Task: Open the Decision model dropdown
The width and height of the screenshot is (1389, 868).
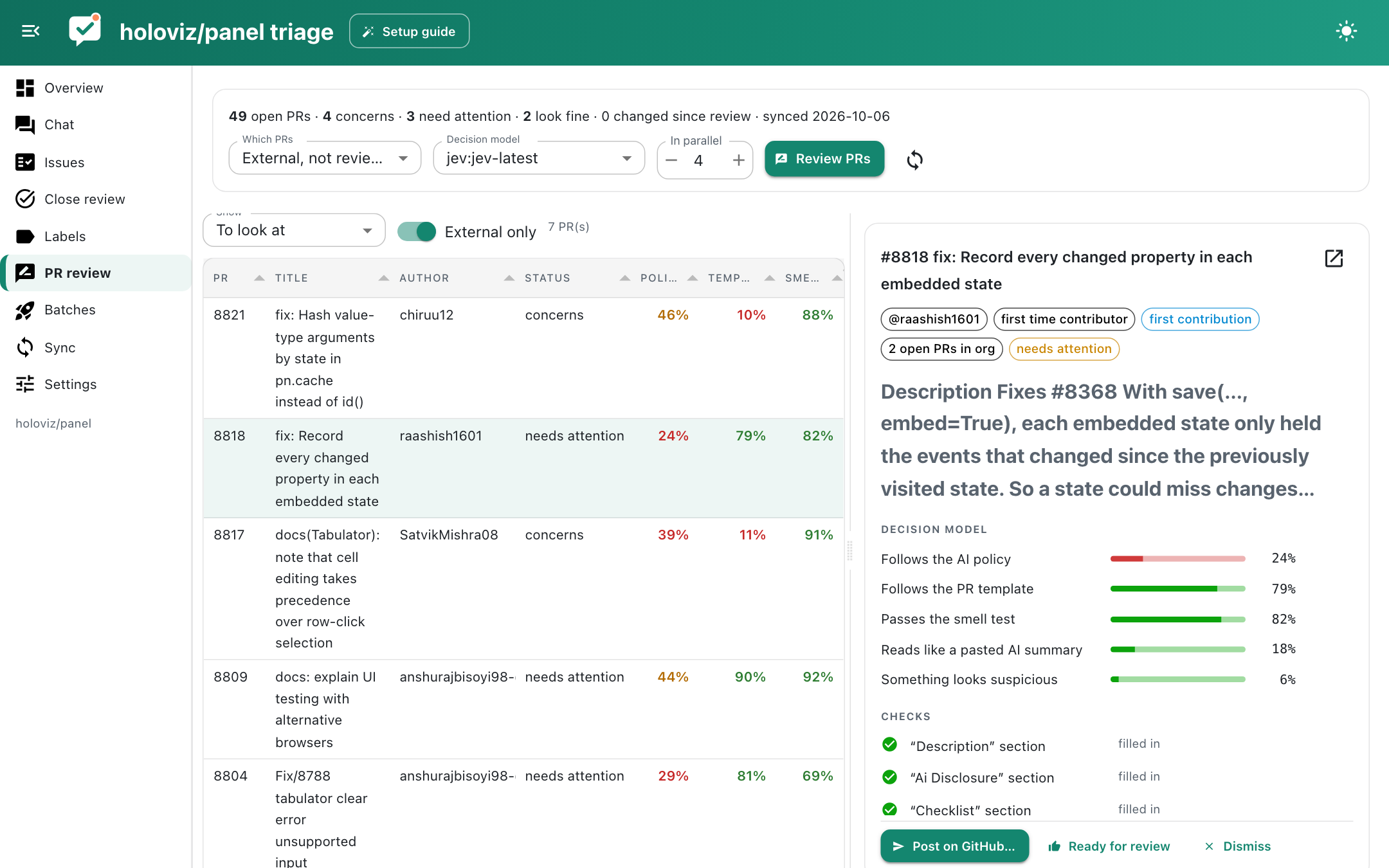Action: click(539, 158)
